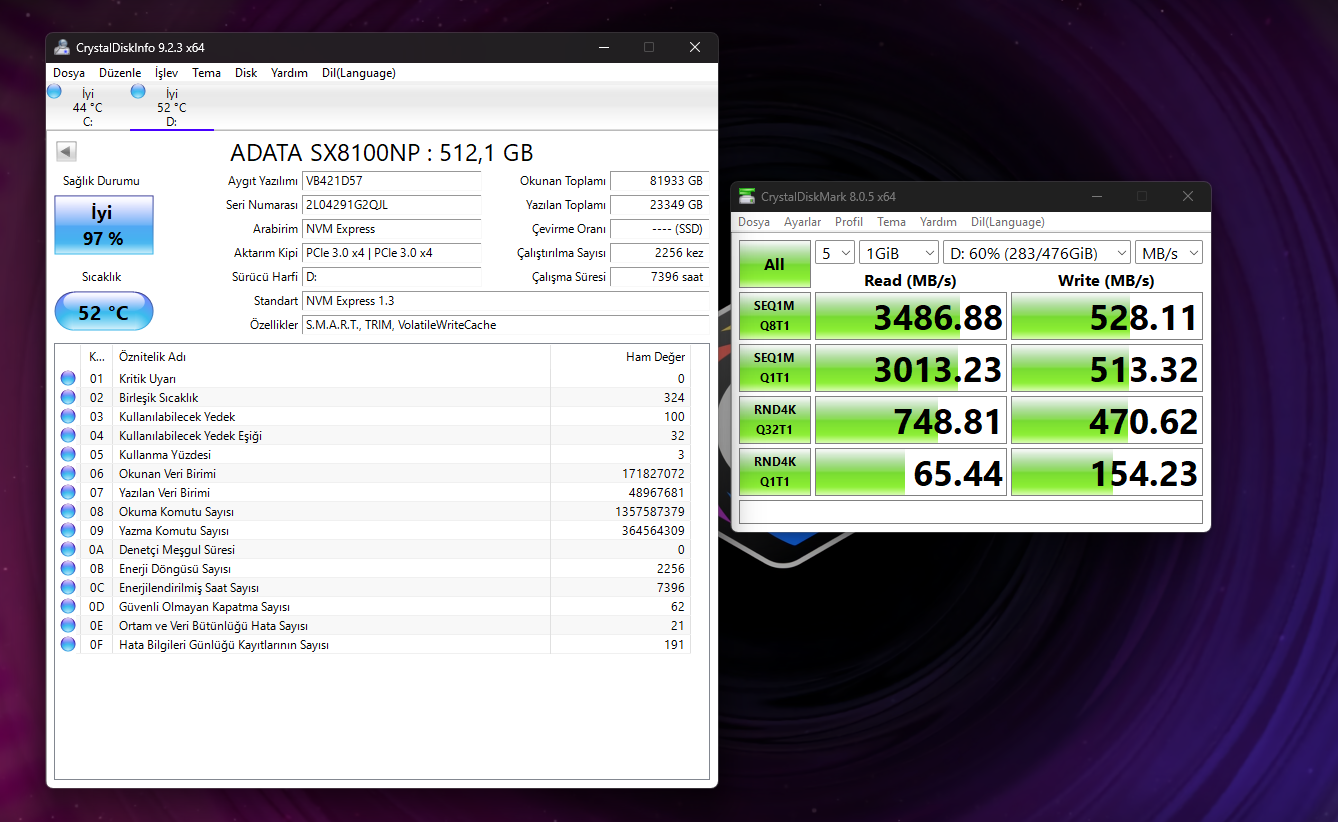Click status orb for attribute 03 Kullanılabilecek Yedek
The height and width of the screenshot is (822, 1338).
coord(68,417)
